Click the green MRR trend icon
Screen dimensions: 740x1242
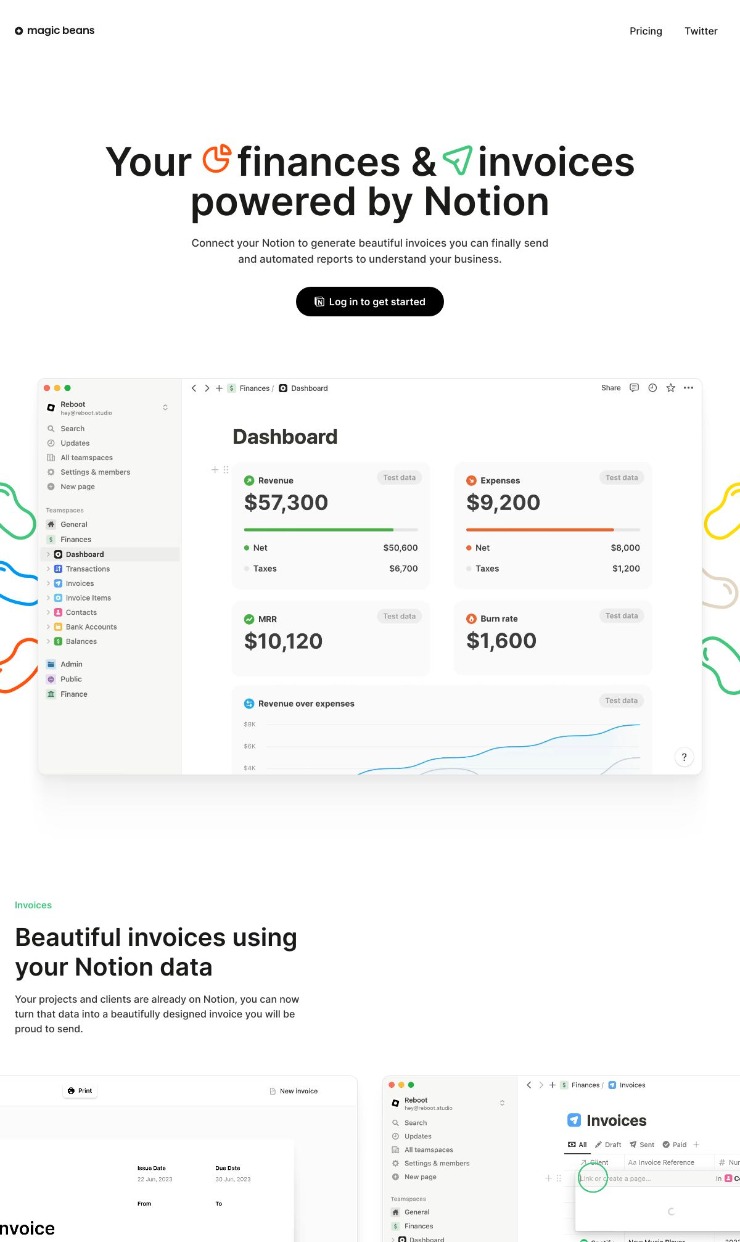(x=249, y=619)
